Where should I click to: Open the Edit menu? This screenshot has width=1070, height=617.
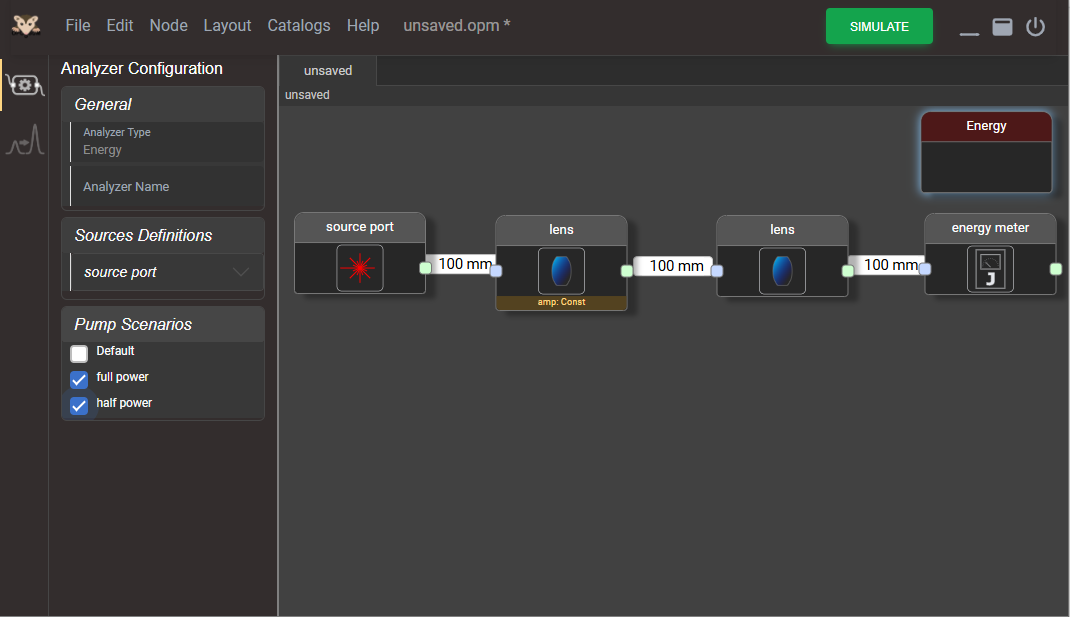[119, 25]
